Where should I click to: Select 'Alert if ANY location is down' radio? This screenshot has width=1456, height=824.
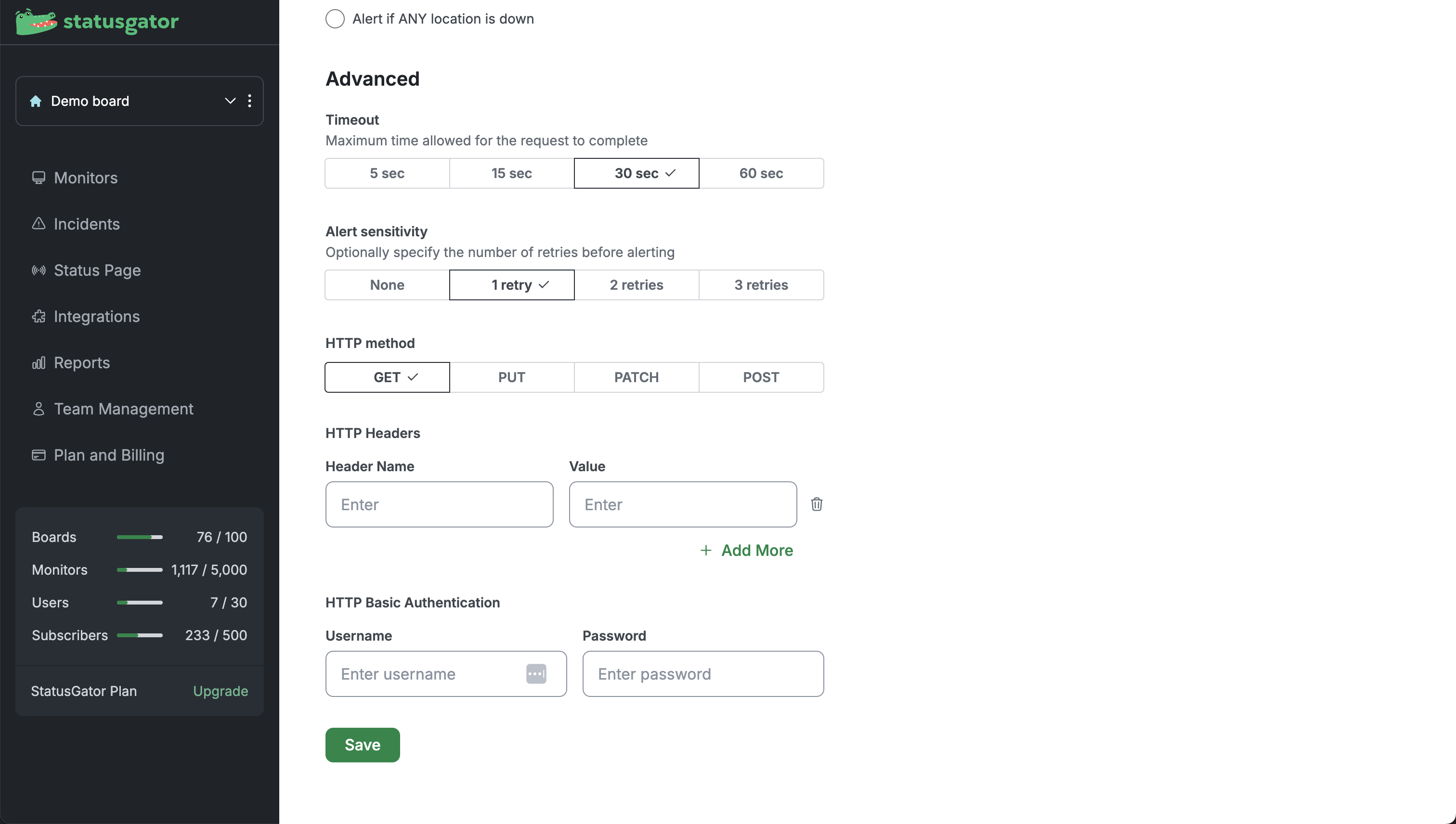click(x=335, y=19)
